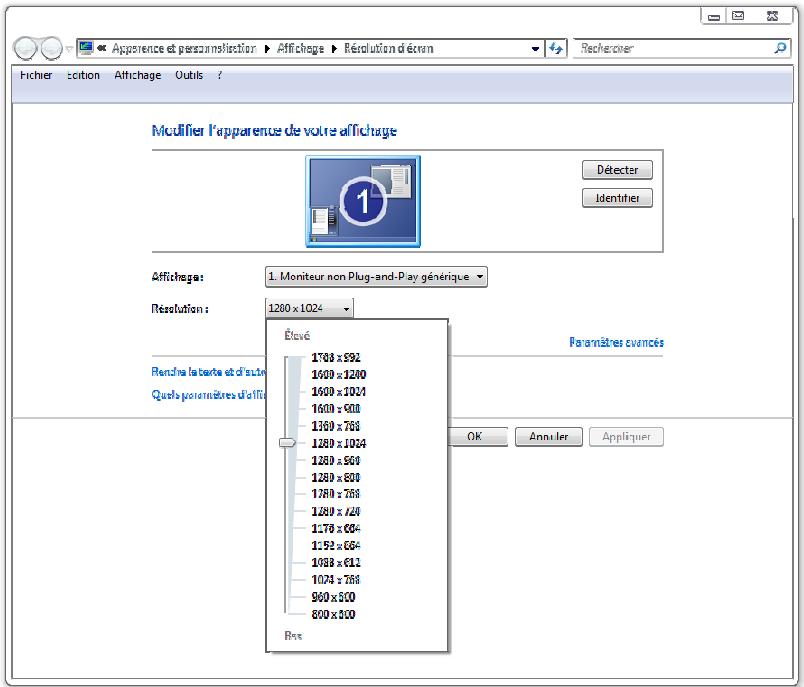Open the Fichier menu
The height and width of the screenshot is (687, 804).
[x=36, y=75]
